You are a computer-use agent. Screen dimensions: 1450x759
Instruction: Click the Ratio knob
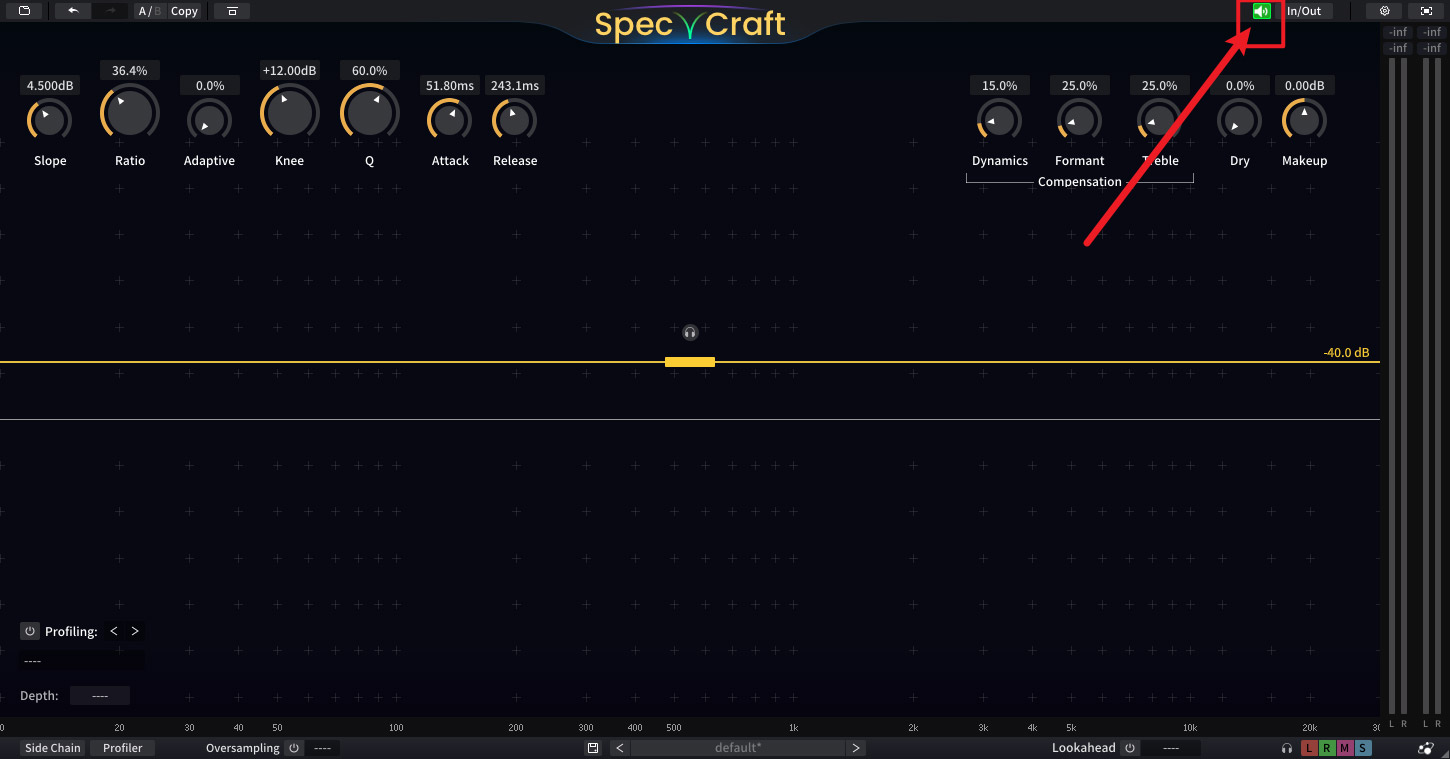click(x=130, y=111)
